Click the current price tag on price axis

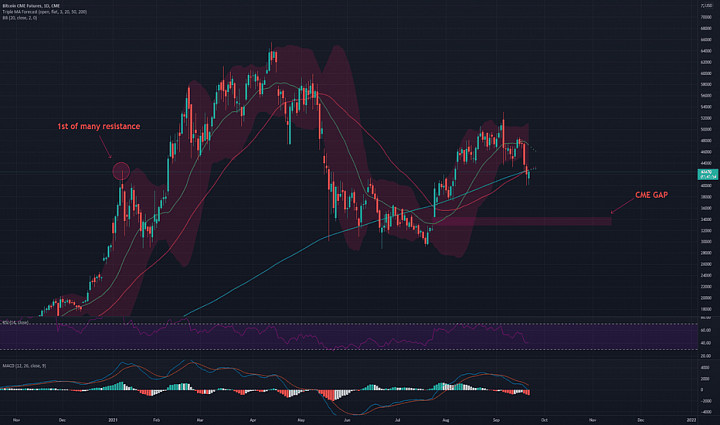tap(708, 174)
